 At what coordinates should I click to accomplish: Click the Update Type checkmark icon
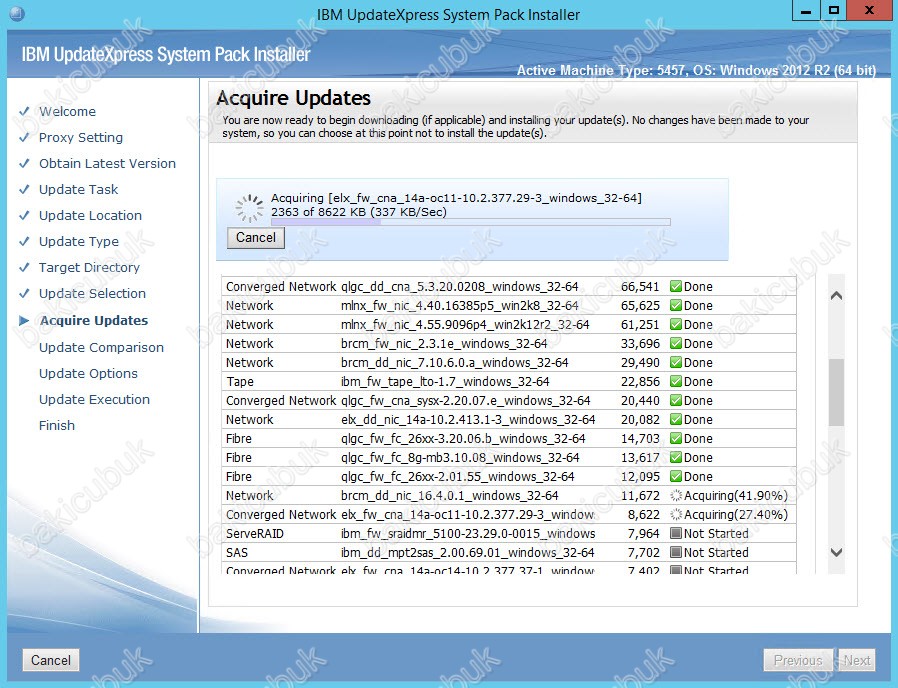coord(24,241)
